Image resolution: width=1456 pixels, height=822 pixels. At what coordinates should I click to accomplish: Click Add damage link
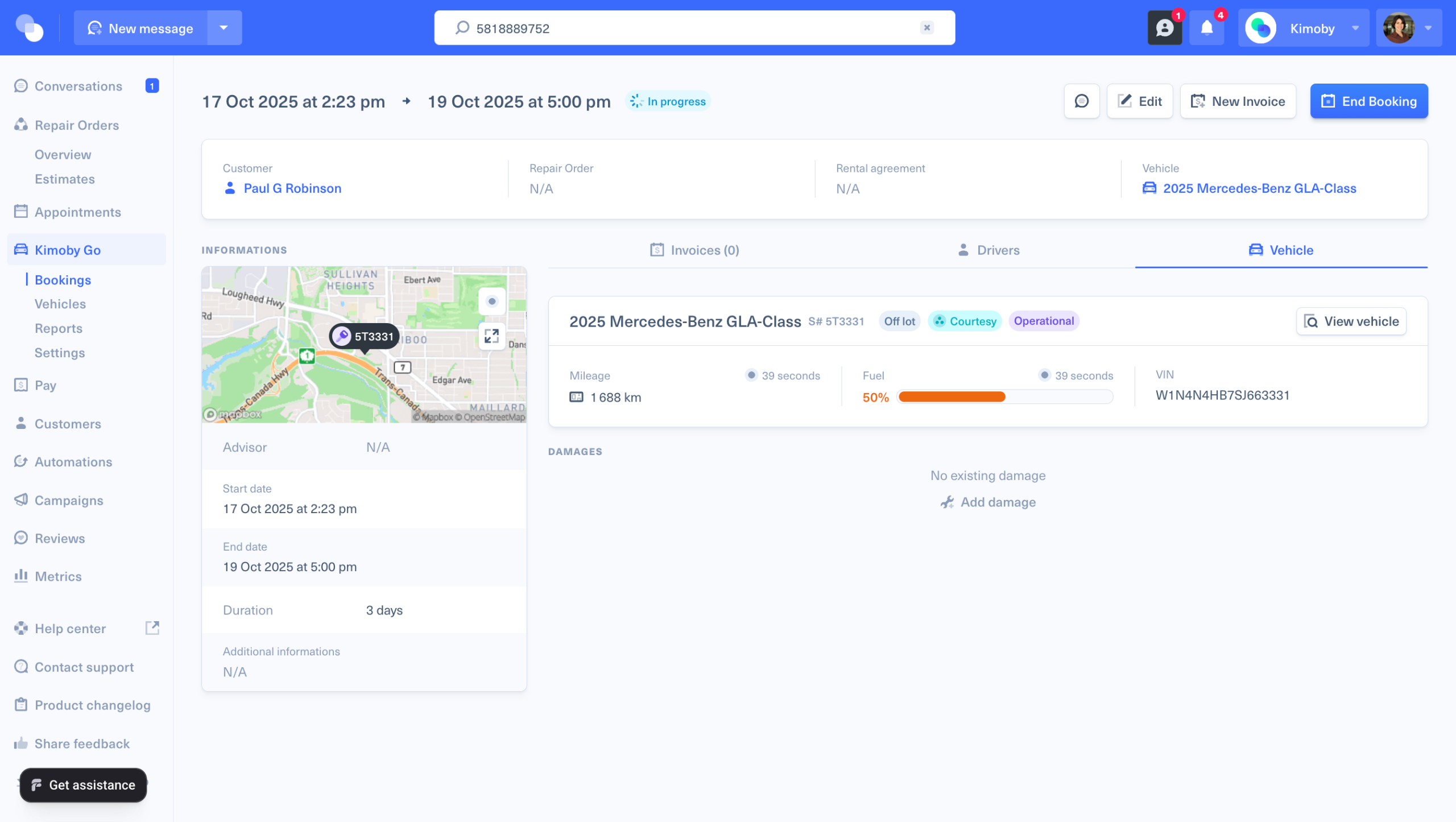988,502
